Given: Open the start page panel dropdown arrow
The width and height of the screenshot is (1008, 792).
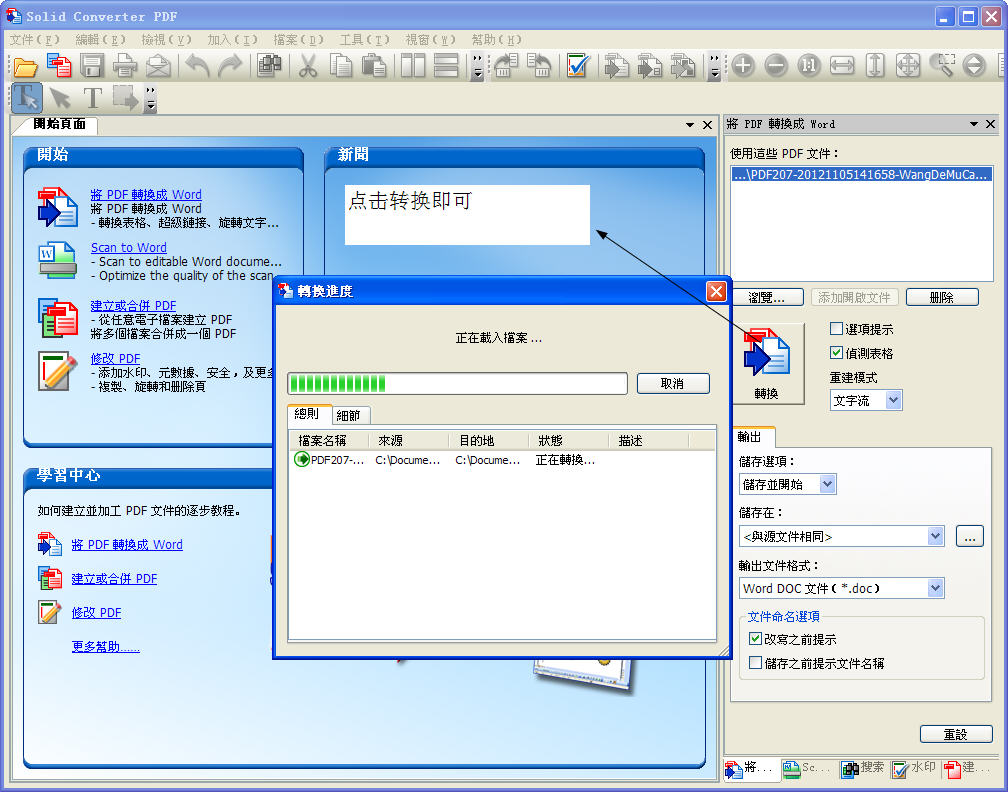Looking at the screenshot, I should pyautogui.click(x=690, y=125).
